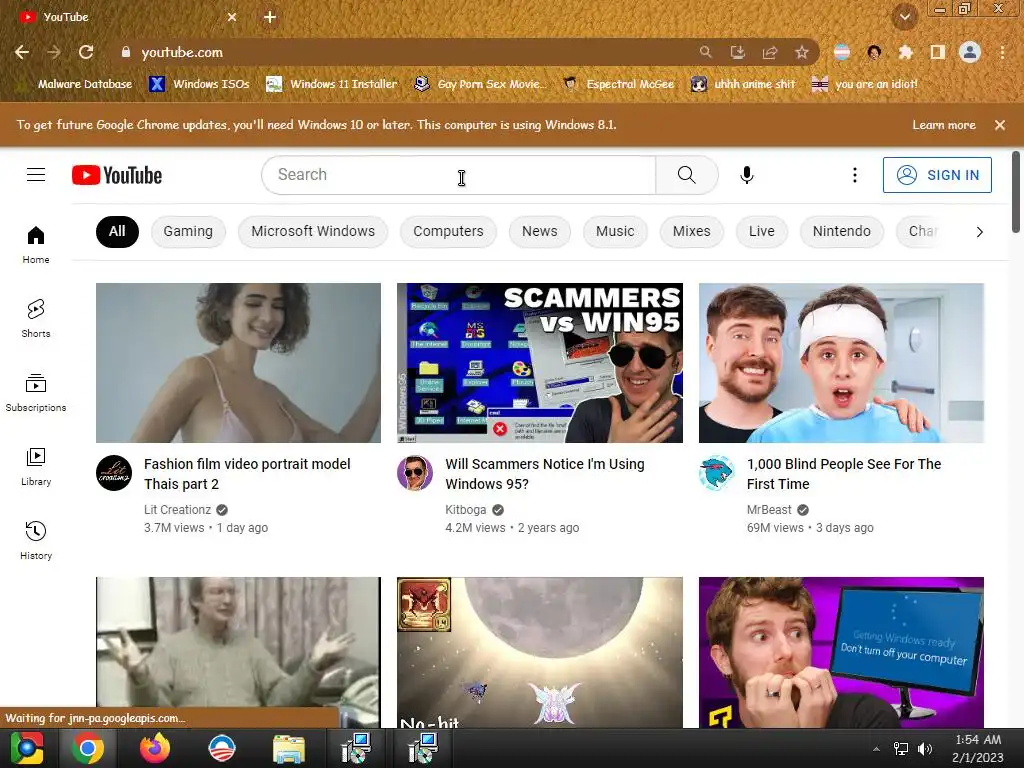This screenshot has width=1024, height=768.
Task: Close the YouTube tab
Action: [232, 17]
